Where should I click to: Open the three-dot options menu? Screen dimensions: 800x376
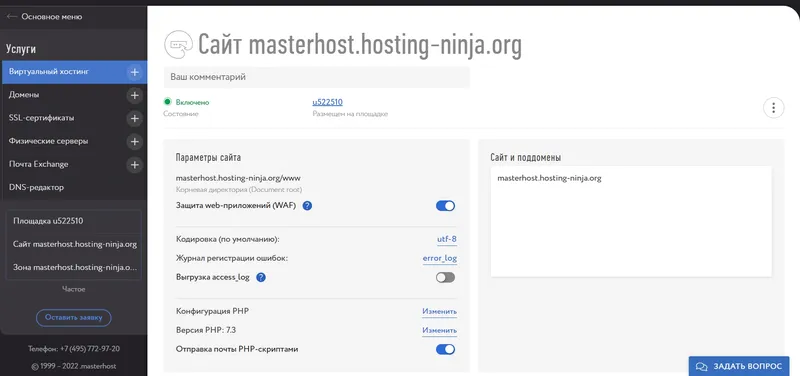coord(773,108)
